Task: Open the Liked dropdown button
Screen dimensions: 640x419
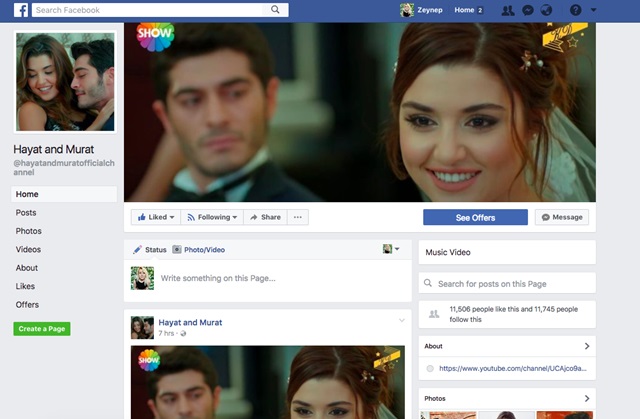Action: coord(156,217)
